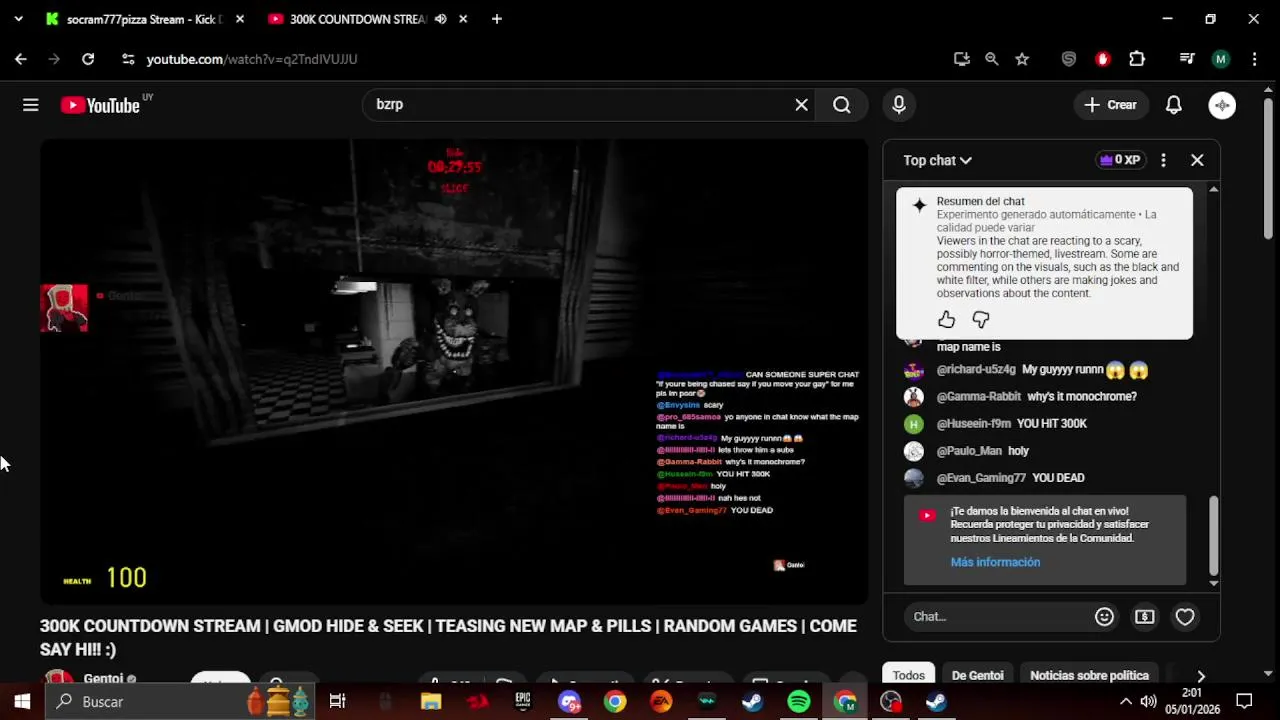Start voice search with the microphone
The image size is (1280, 720).
899,105
